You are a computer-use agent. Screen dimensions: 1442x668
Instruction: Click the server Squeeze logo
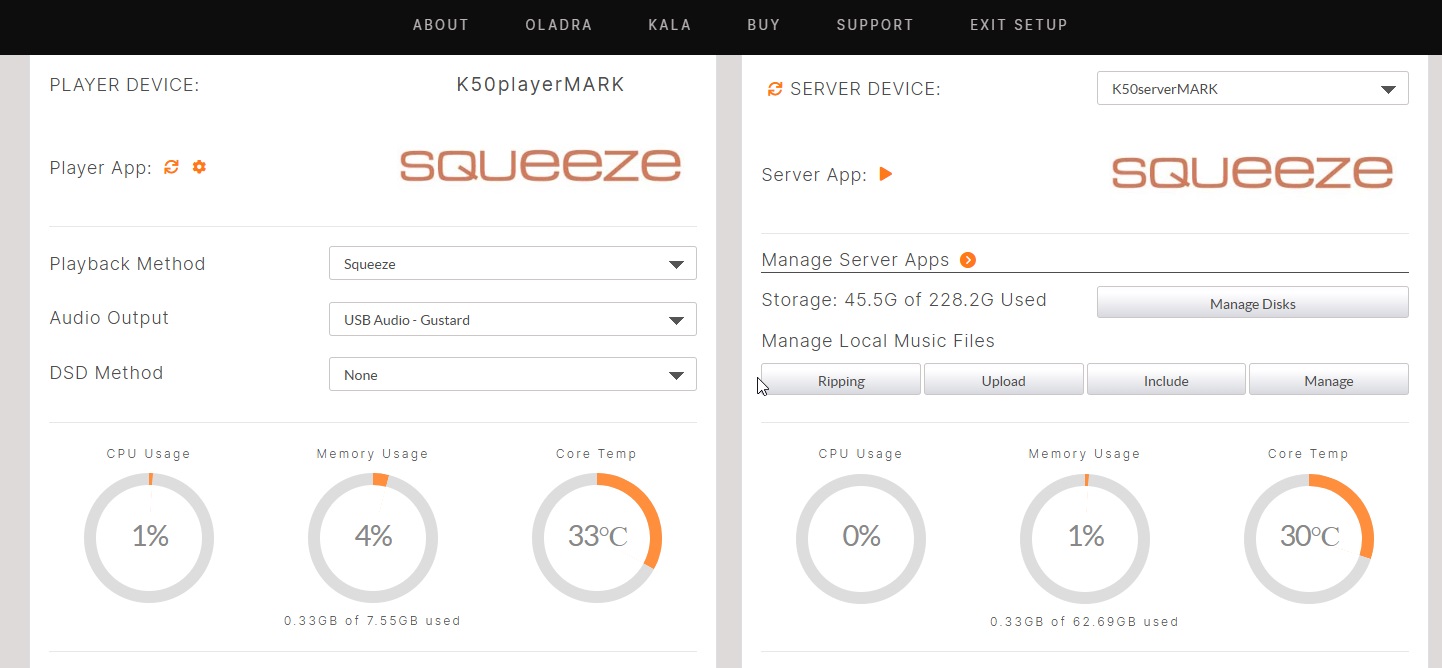pos(1252,172)
